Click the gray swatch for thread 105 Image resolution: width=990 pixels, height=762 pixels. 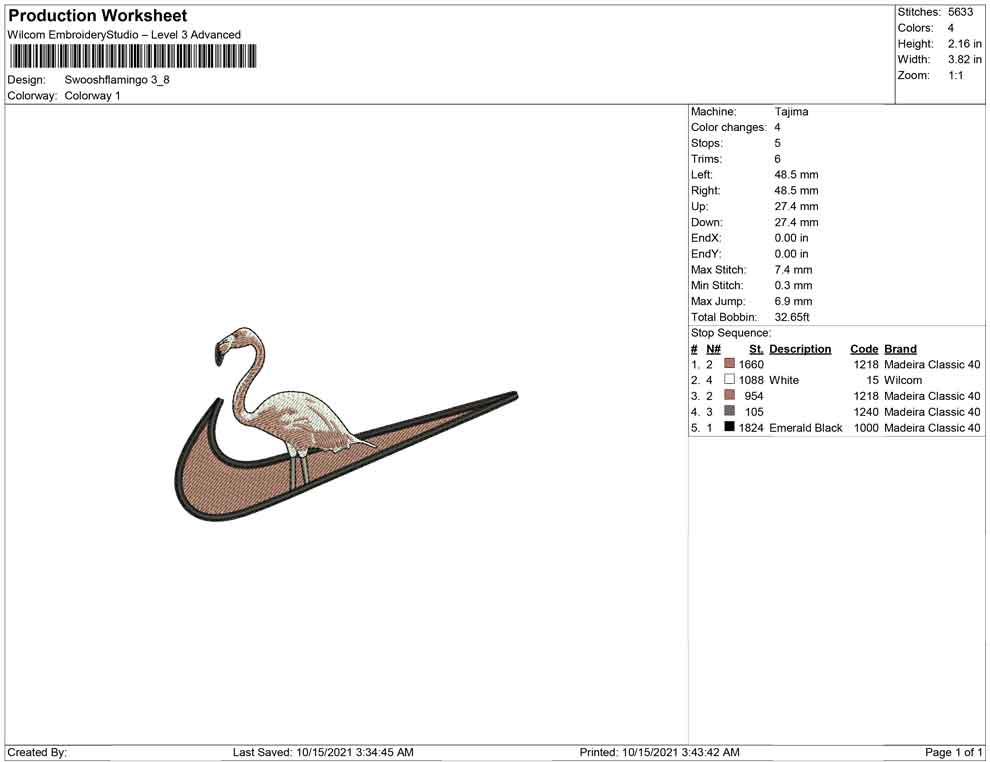pos(729,410)
